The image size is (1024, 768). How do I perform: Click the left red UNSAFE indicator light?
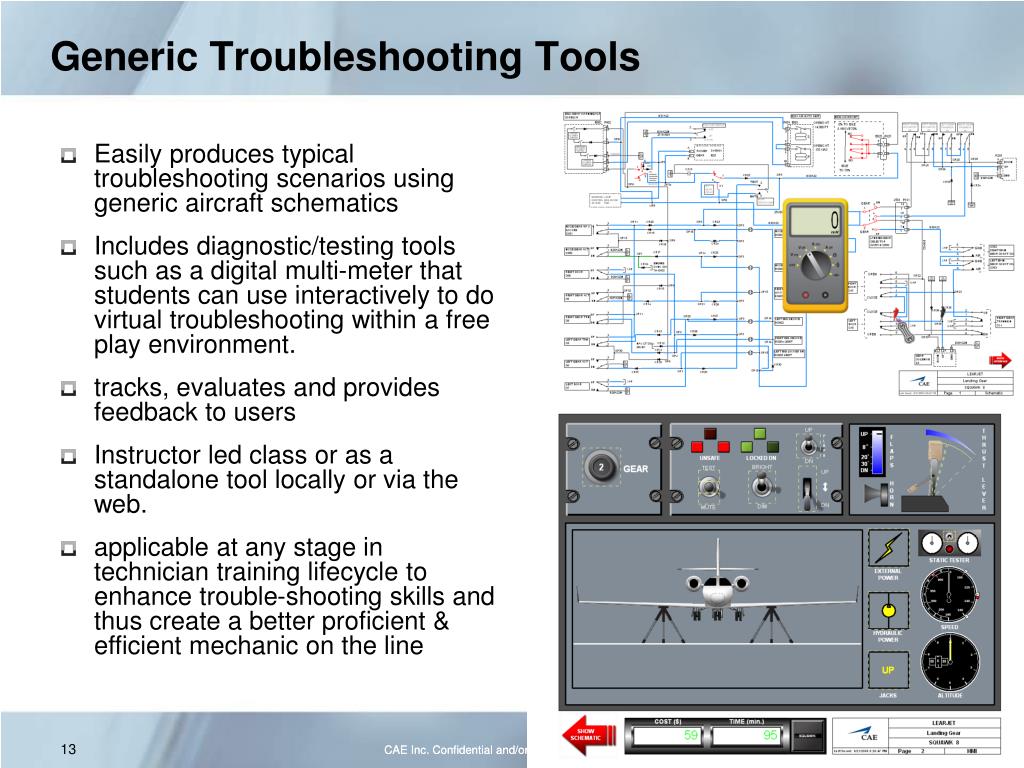696,447
